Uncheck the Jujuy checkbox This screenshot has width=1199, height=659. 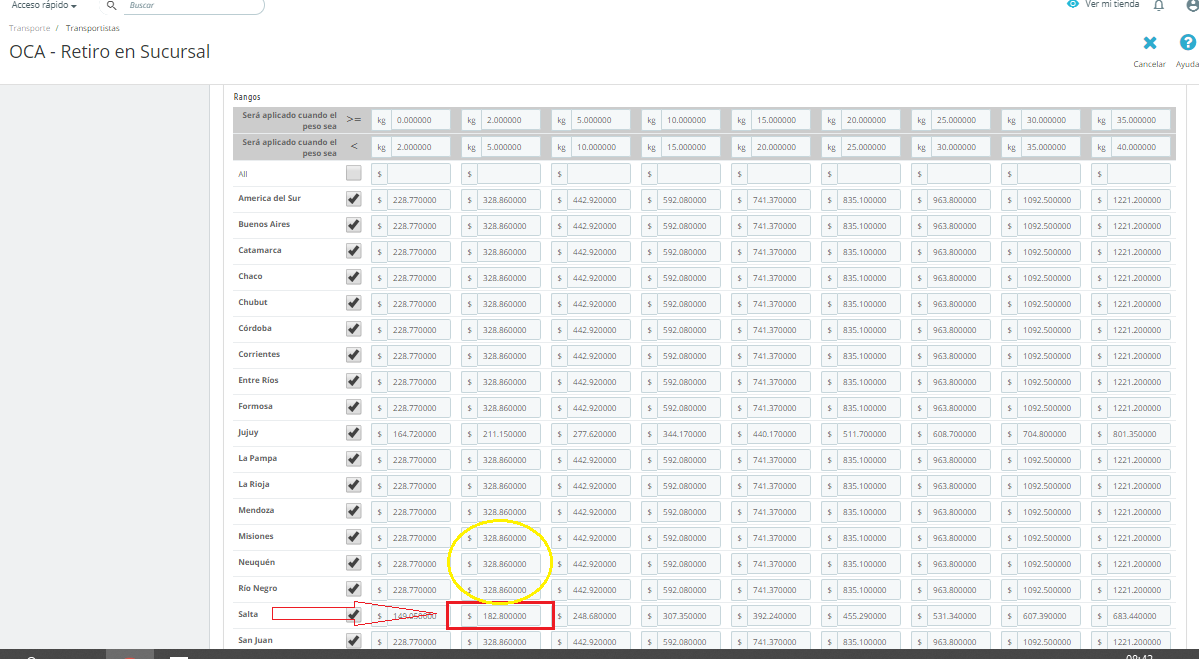[x=353, y=433]
